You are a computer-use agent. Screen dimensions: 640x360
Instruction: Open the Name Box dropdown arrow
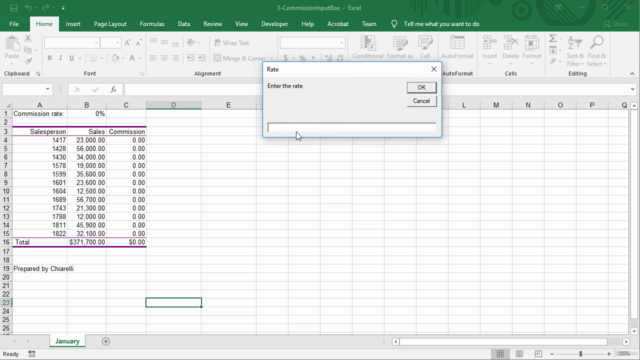(48, 89)
